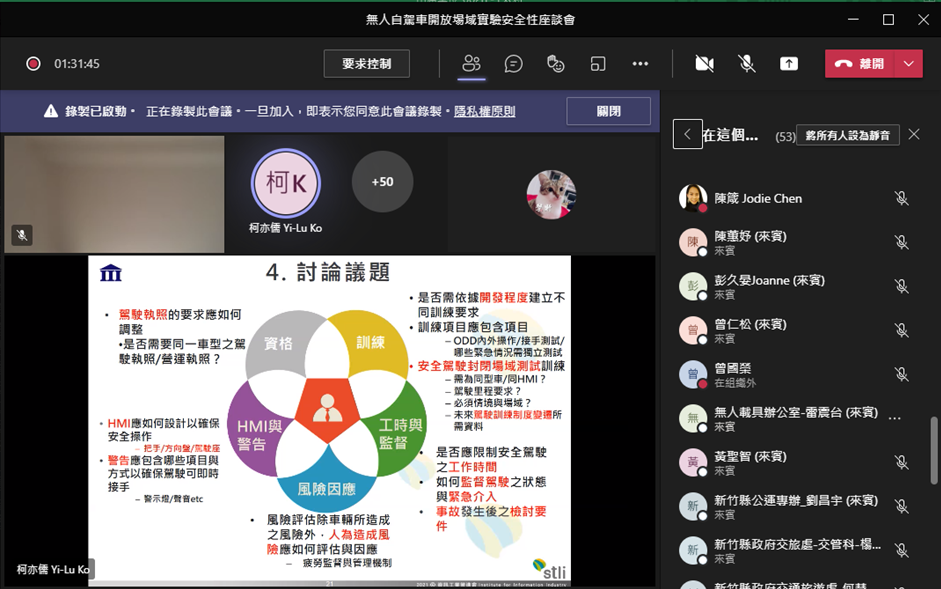Expand the dropdown arrow beside 離開 button
Image resolution: width=941 pixels, height=589 pixels.
(907, 64)
